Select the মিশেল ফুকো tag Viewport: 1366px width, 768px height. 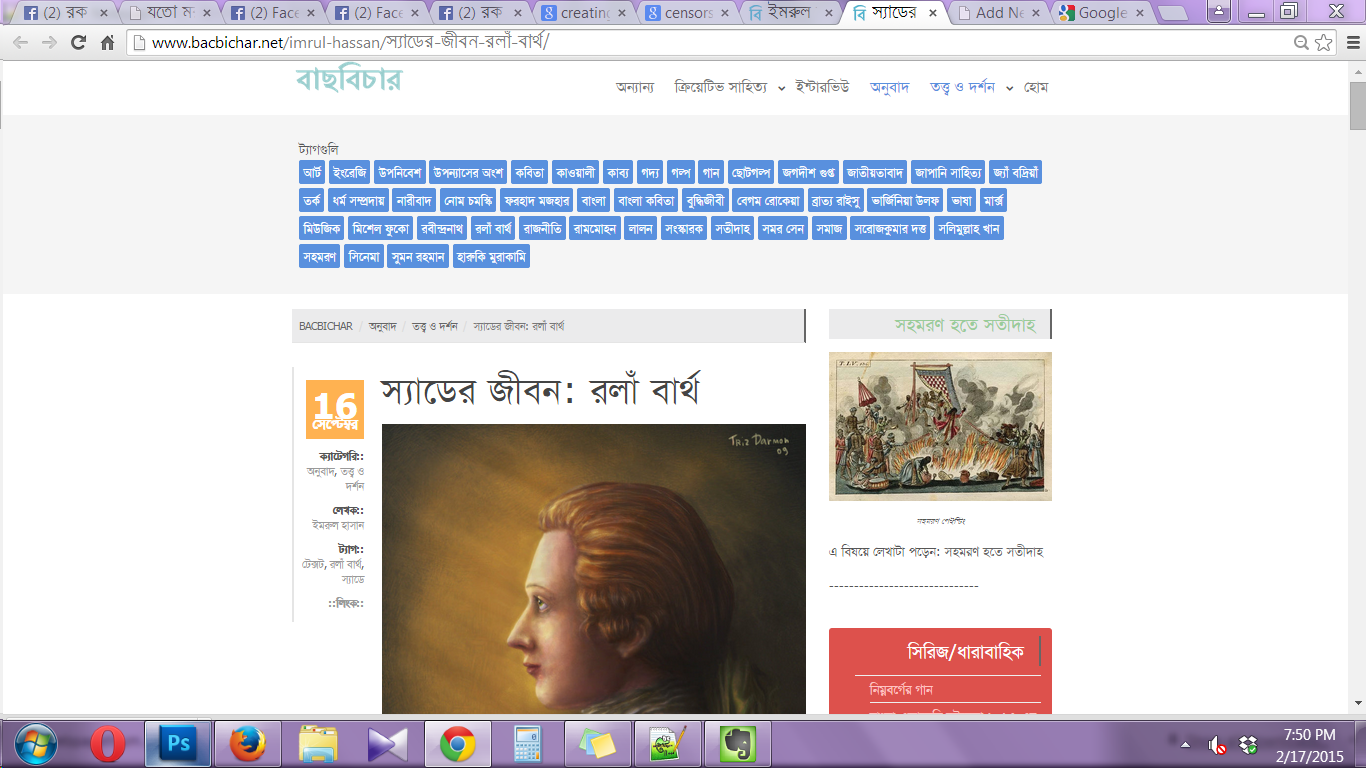(381, 228)
